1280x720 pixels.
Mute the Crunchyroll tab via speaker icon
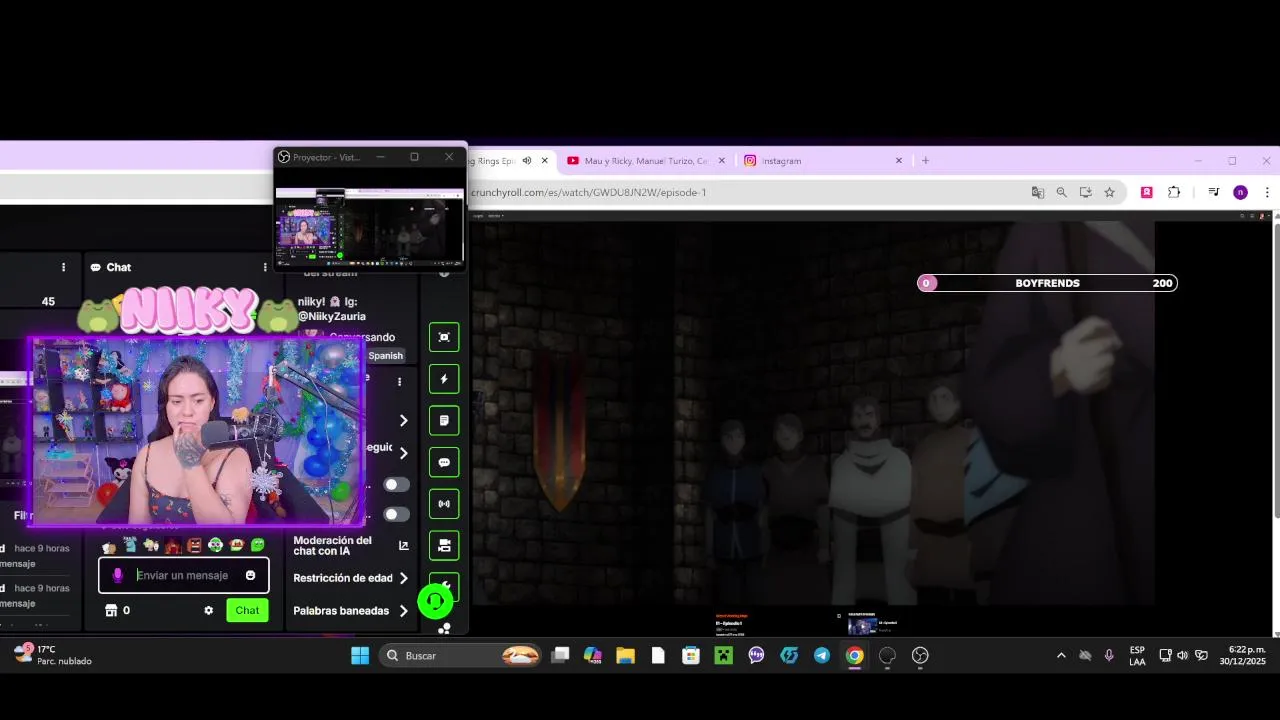[x=527, y=160]
